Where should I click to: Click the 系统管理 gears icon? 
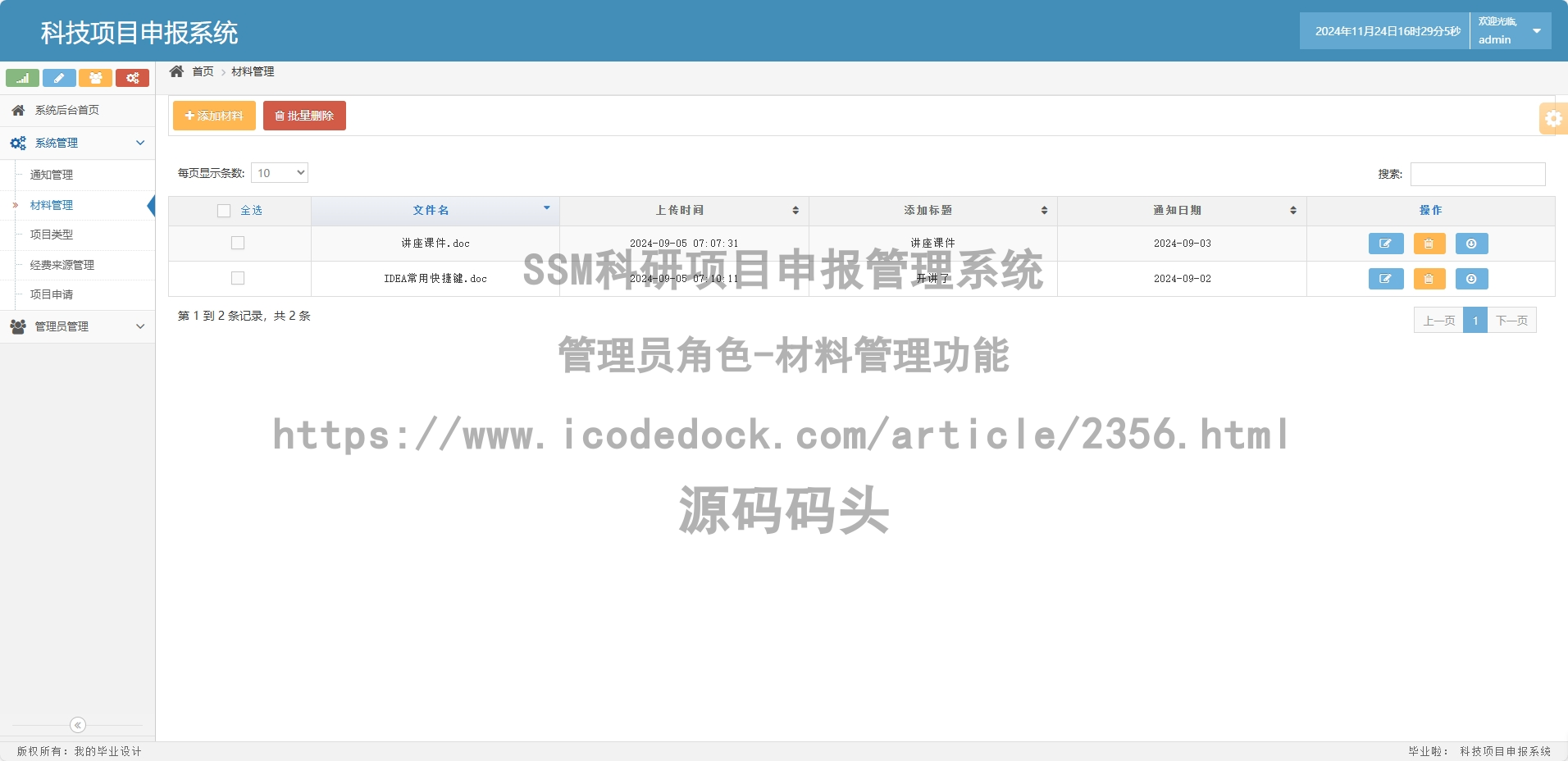pos(18,143)
